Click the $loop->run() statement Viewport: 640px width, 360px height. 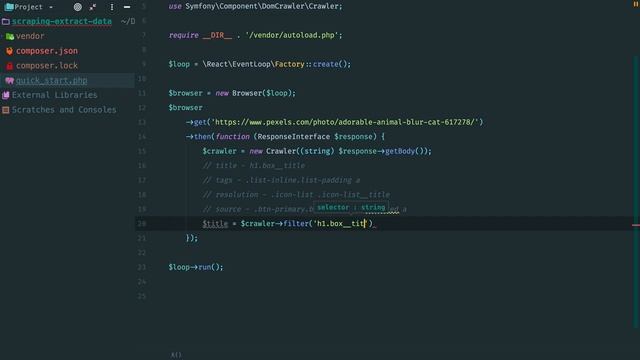click(x=196, y=267)
